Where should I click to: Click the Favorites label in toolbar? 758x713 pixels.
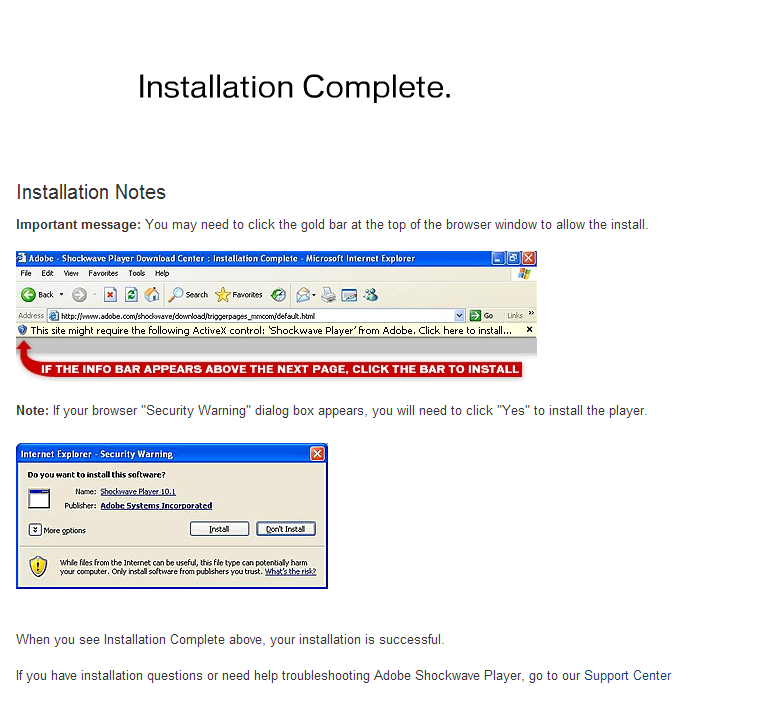[x=247, y=294]
